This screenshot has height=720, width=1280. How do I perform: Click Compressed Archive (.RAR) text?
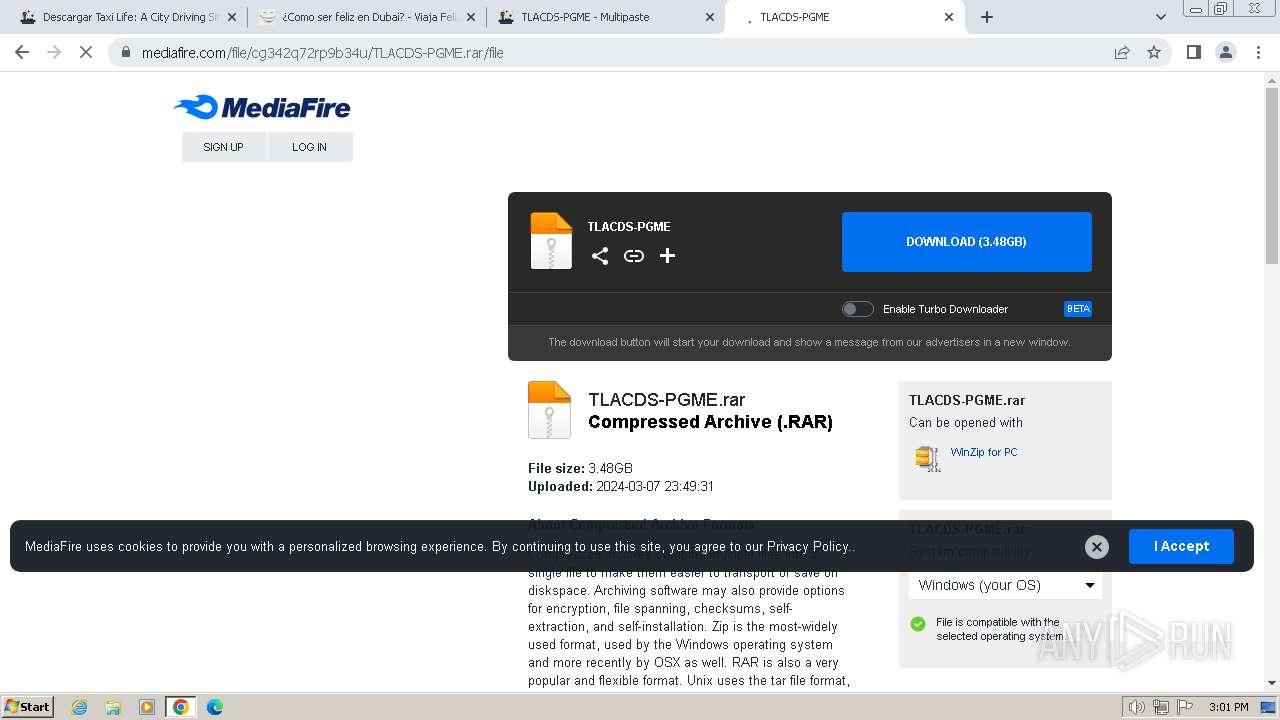710,422
